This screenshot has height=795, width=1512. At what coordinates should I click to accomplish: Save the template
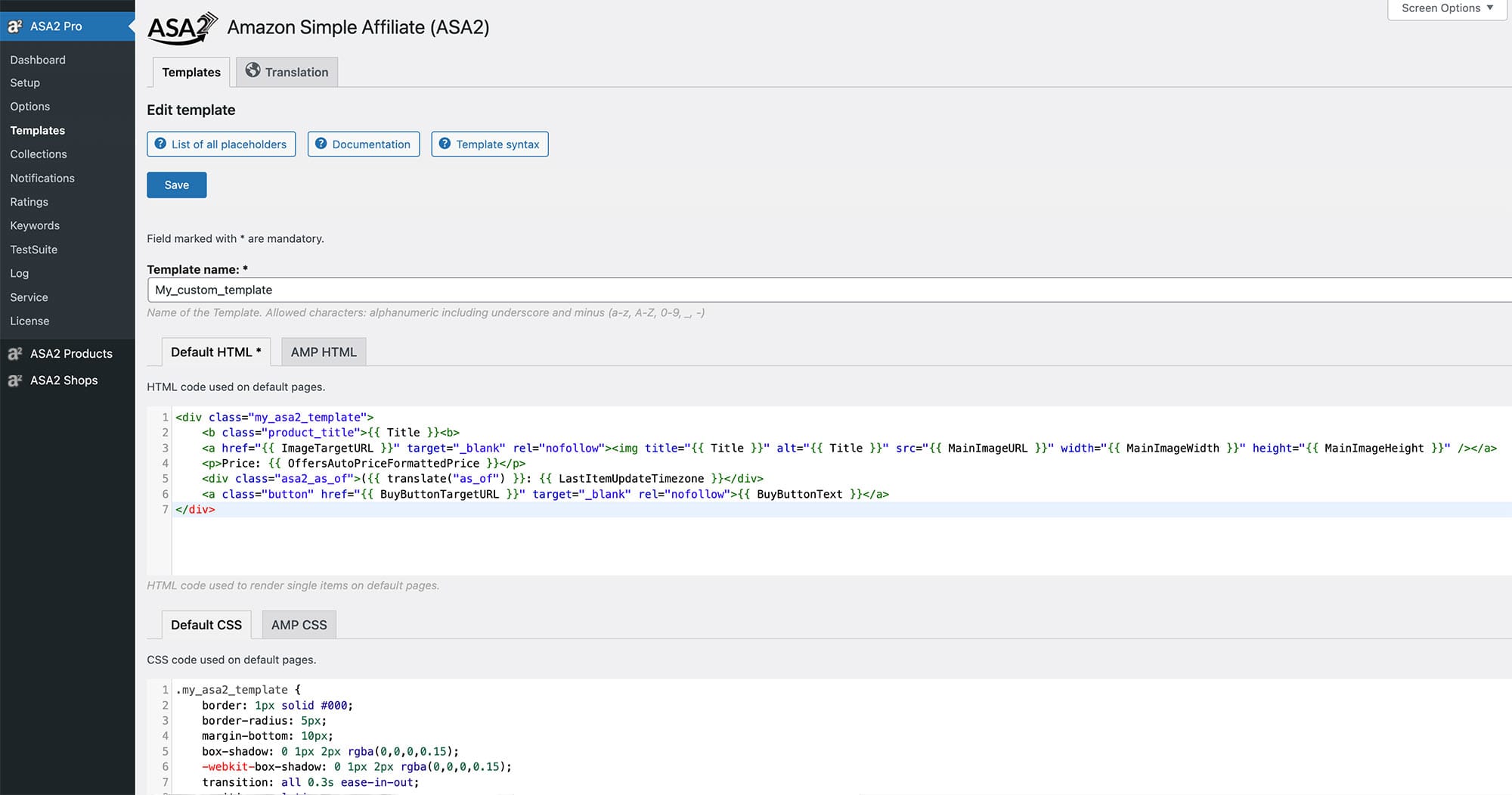click(177, 185)
